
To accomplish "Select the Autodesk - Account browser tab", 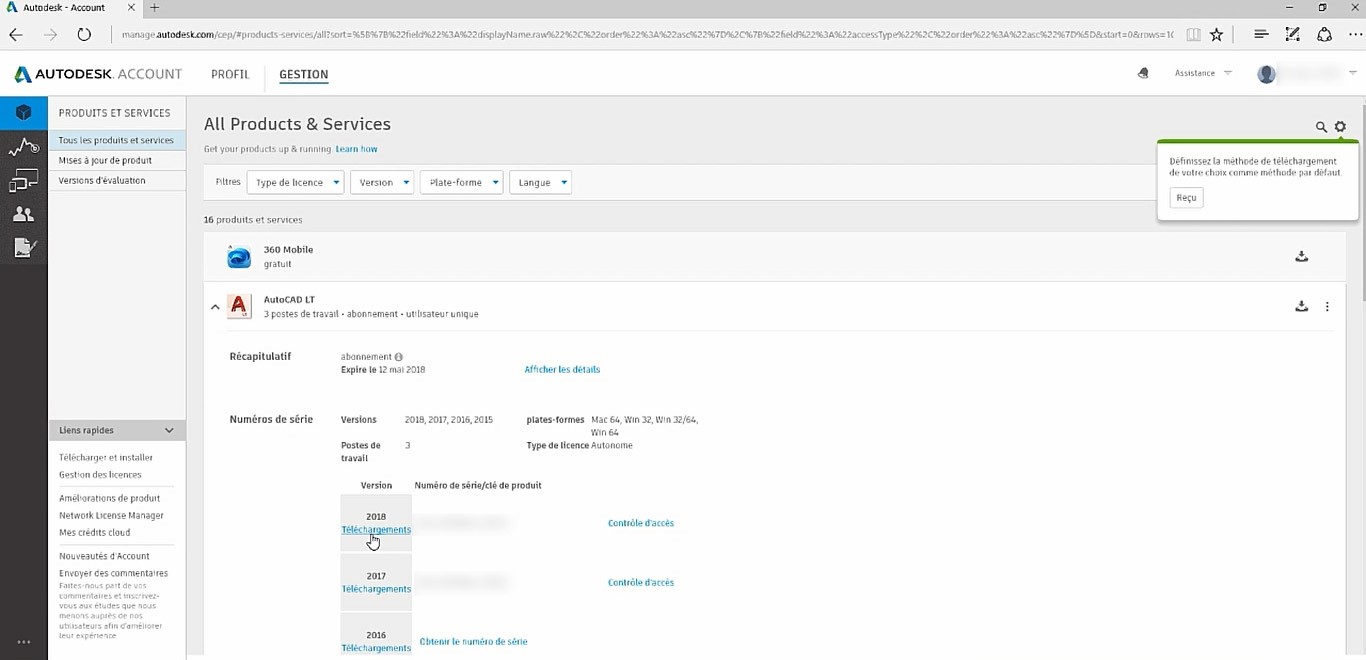I will (70, 8).
